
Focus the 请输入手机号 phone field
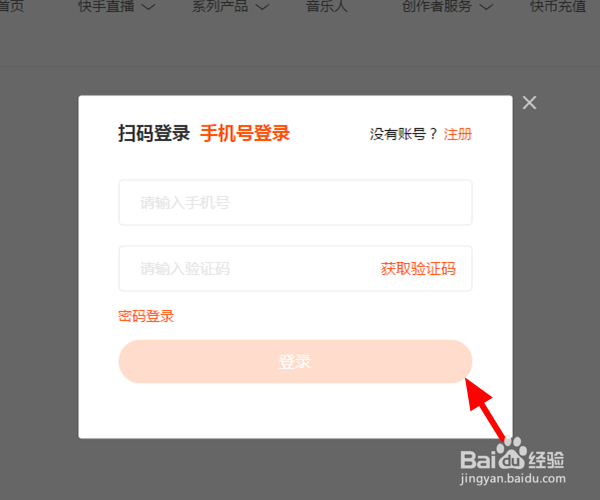295,202
